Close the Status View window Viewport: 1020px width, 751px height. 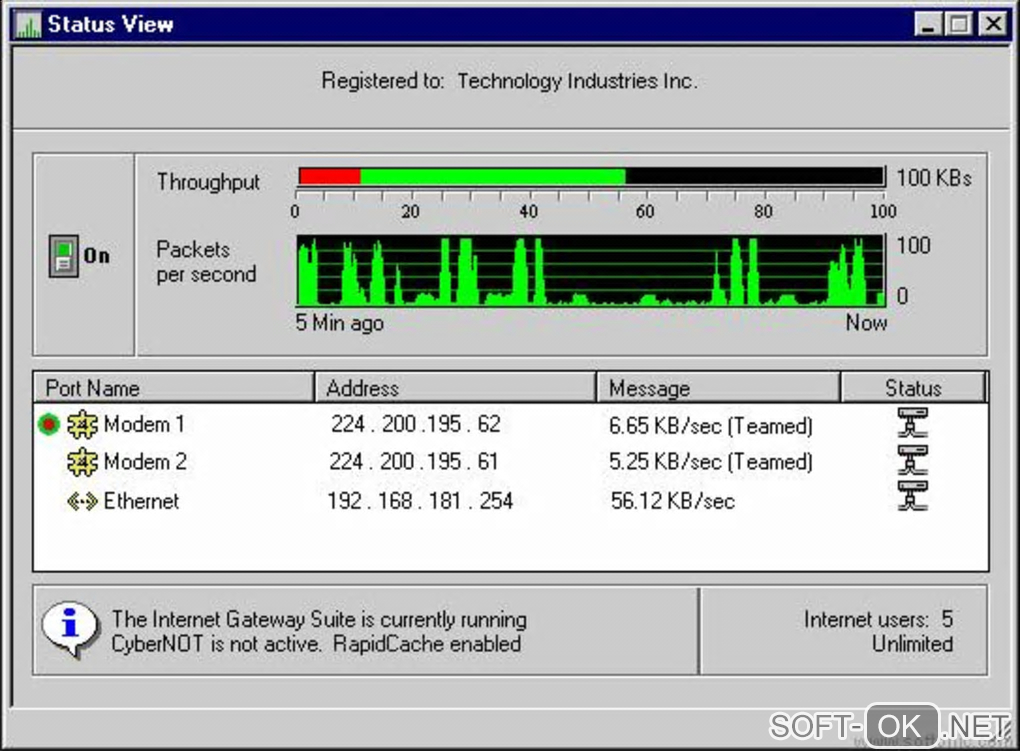[993, 25]
